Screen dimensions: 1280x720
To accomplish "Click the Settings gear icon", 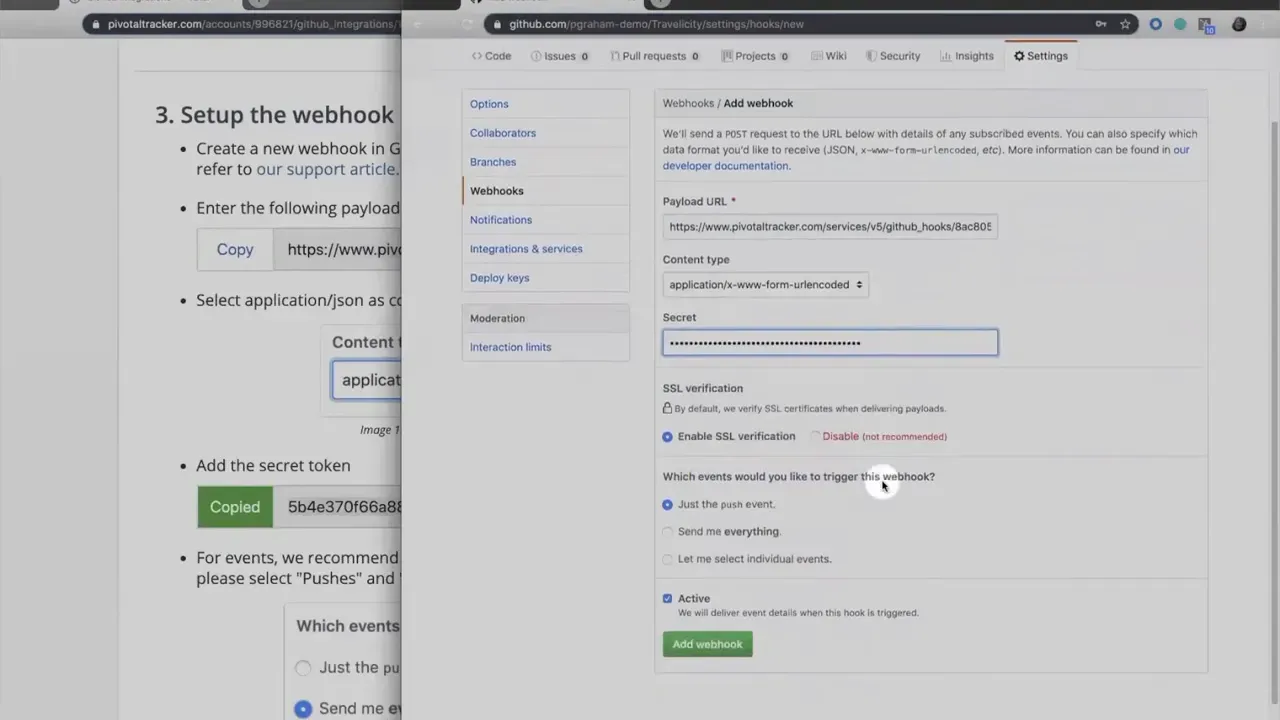I will point(1020,56).
